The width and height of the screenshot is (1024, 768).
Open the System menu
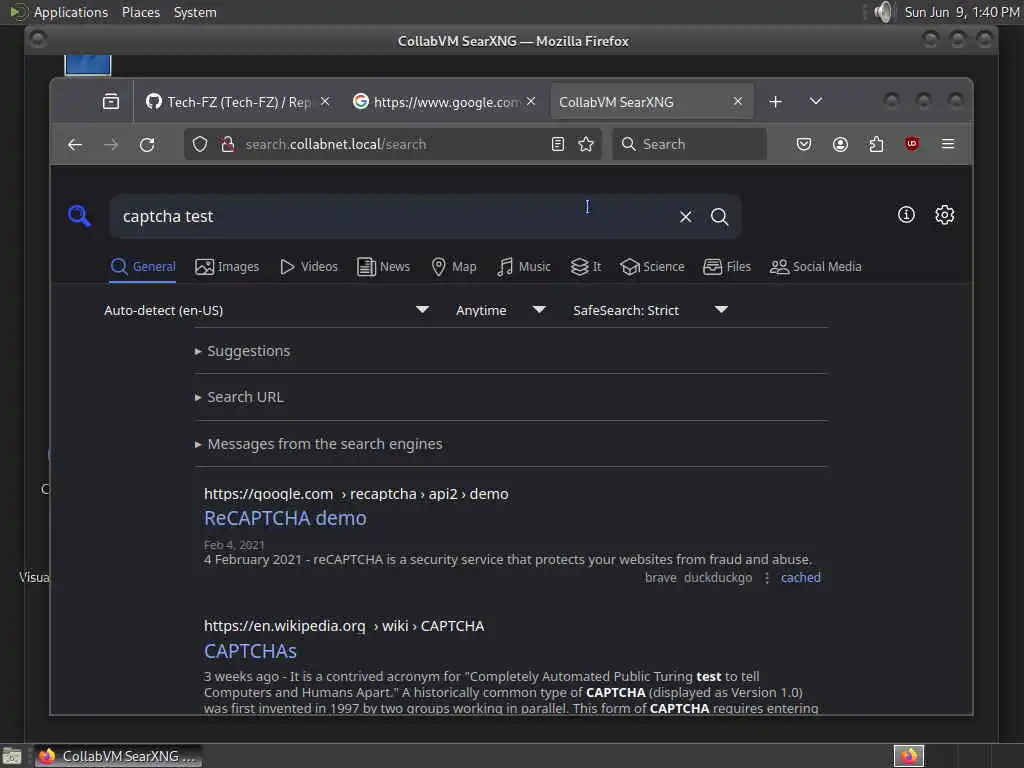[195, 12]
